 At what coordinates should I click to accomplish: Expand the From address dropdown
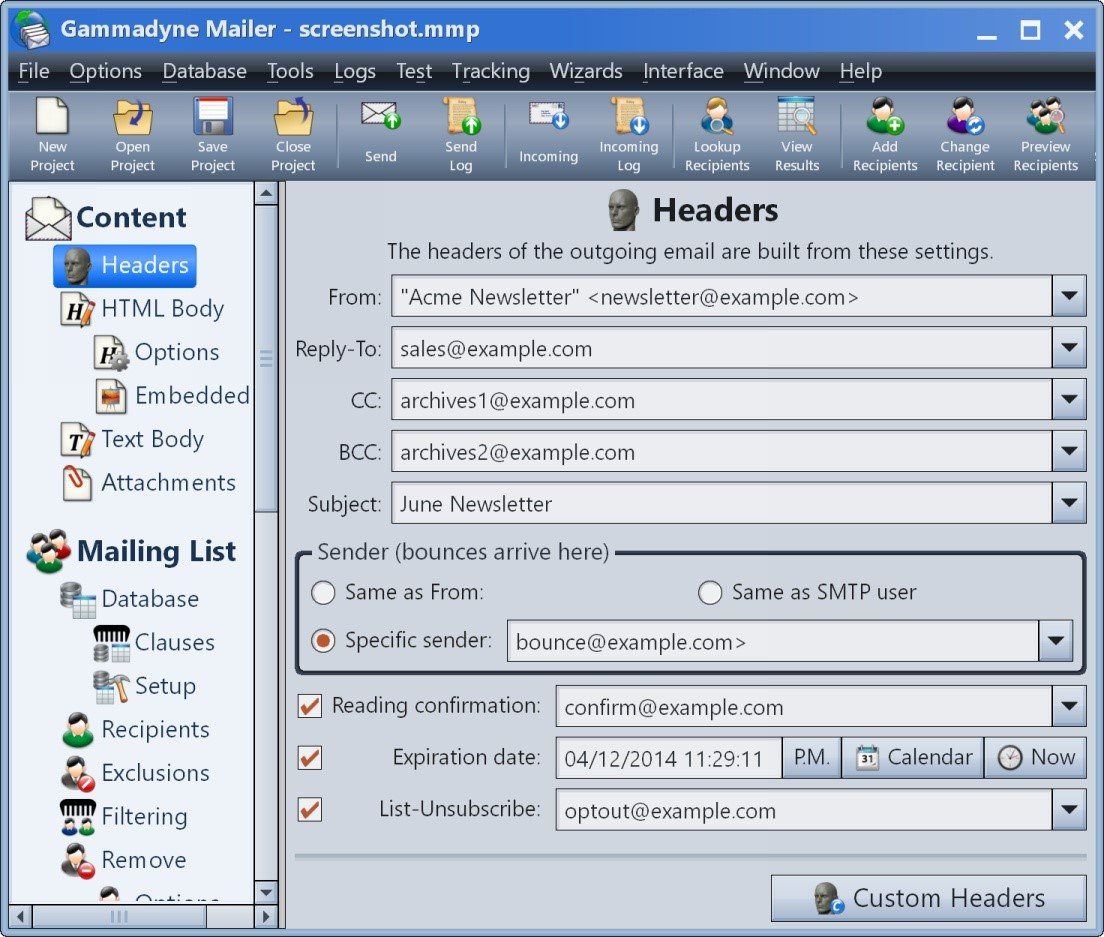pos(1069,296)
